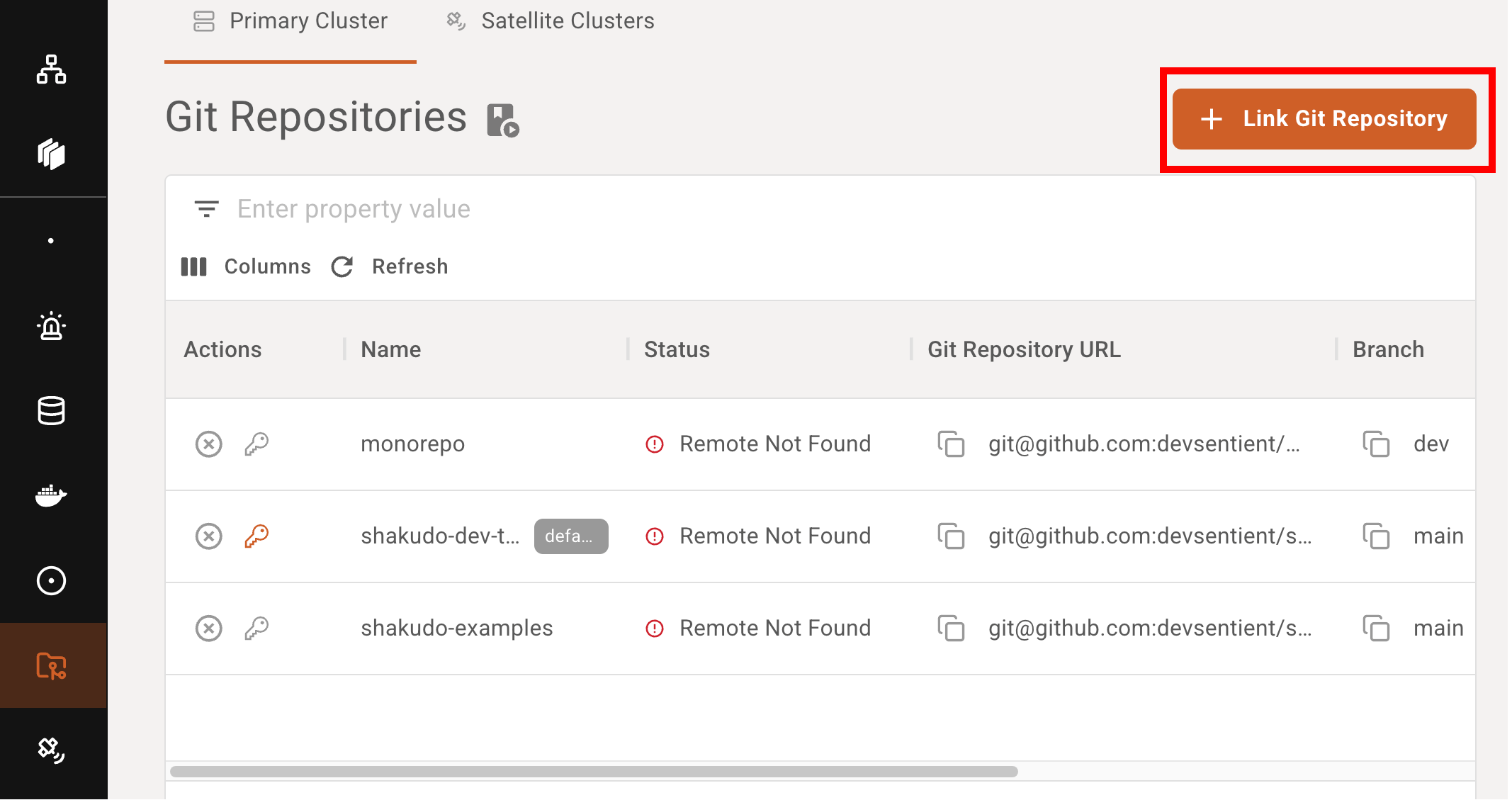
Task: Refresh the repositories table
Action: pyautogui.click(x=390, y=266)
